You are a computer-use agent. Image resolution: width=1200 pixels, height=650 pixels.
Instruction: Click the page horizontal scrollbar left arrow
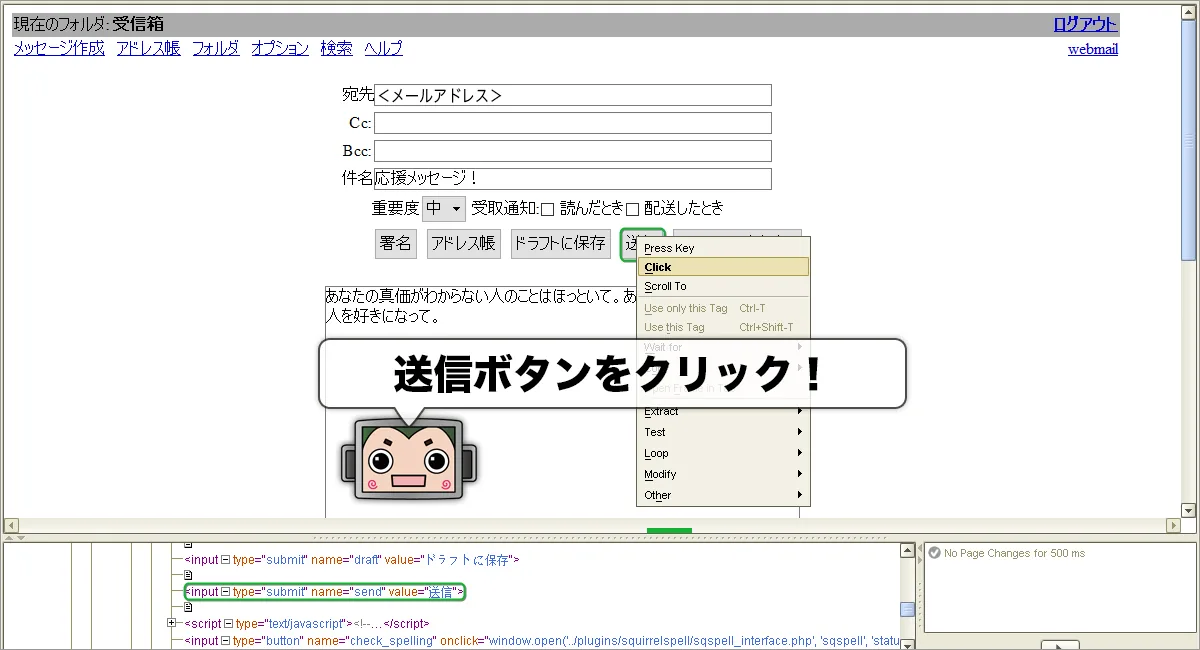[12, 526]
